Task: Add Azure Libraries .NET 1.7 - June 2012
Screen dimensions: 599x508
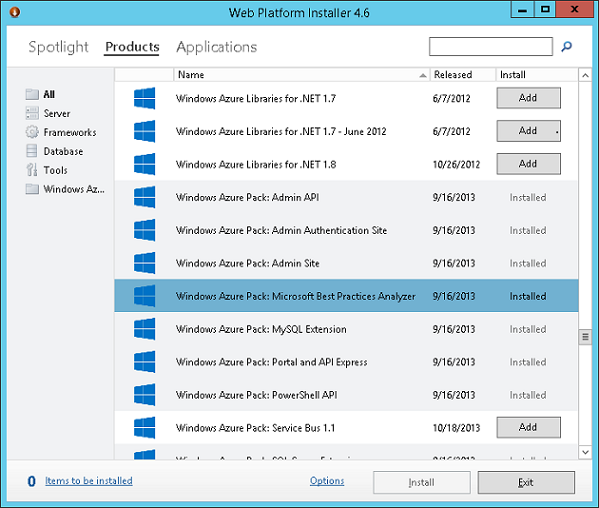Action: point(528,131)
